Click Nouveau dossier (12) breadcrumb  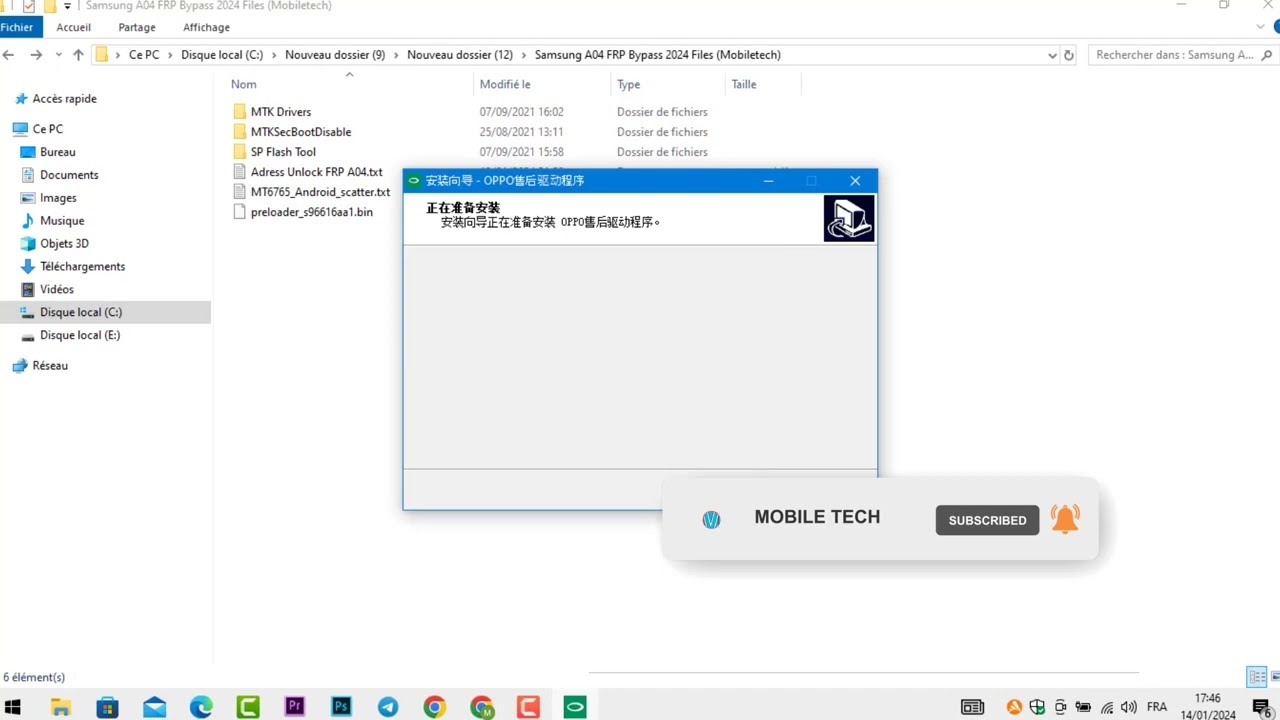(x=460, y=55)
